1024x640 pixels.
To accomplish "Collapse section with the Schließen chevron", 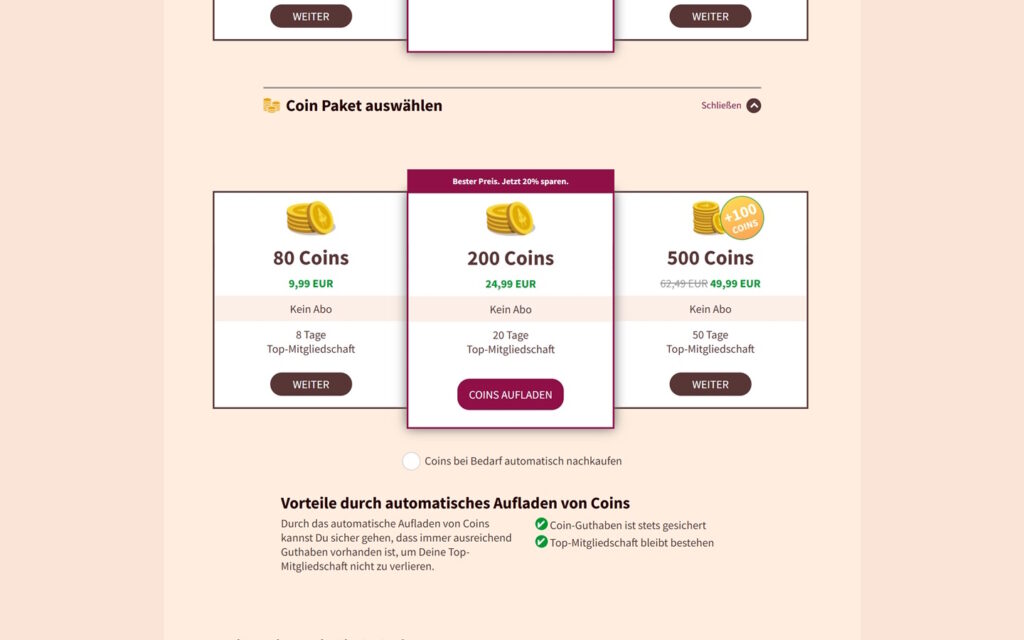I will point(753,105).
